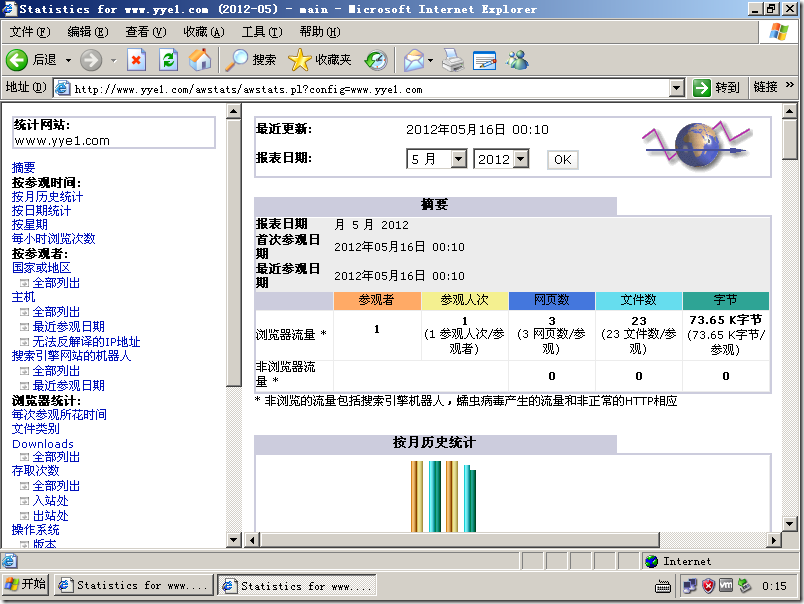Open the 编辑(E) menu

pos(88,32)
